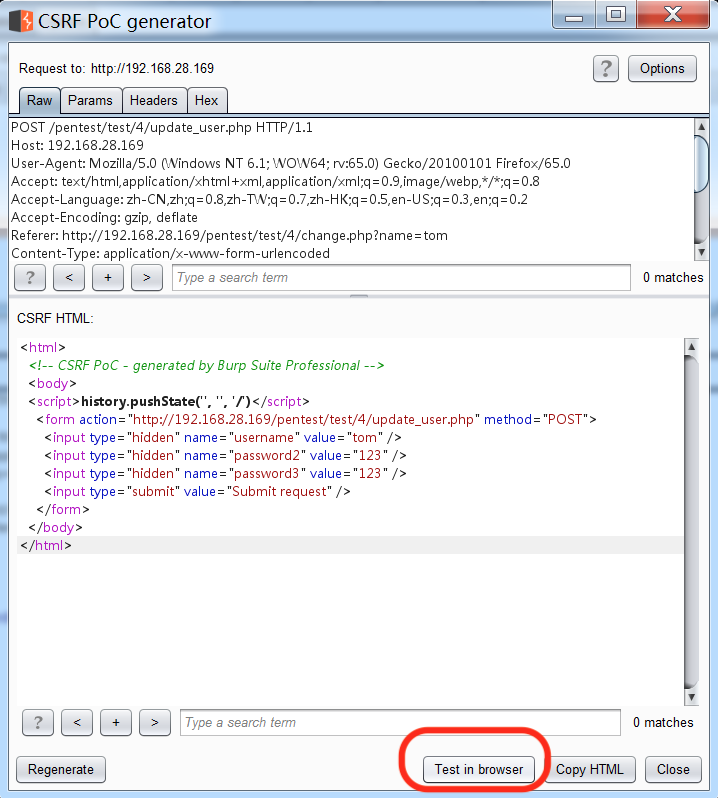Image resolution: width=718 pixels, height=798 pixels.
Task: Click the history.pushState script line
Action: (x=169, y=402)
